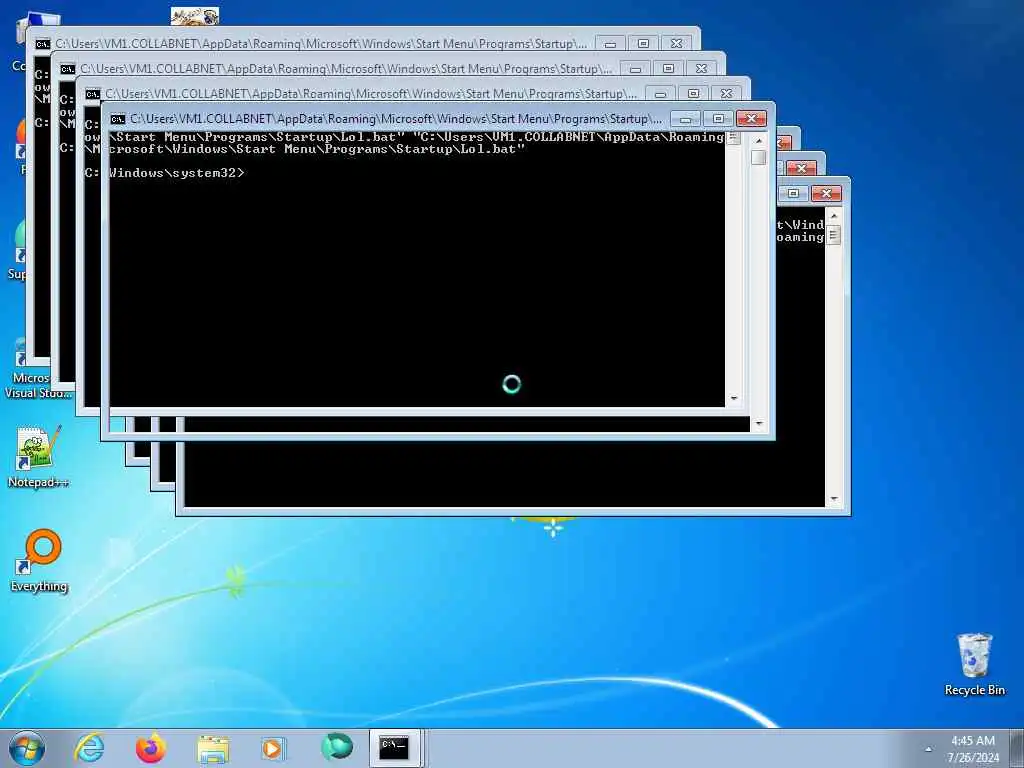Minimize the cmd window directly behind the front one
Image resolution: width=1024 pixels, height=768 pixels.
click(x=660, y=94)
